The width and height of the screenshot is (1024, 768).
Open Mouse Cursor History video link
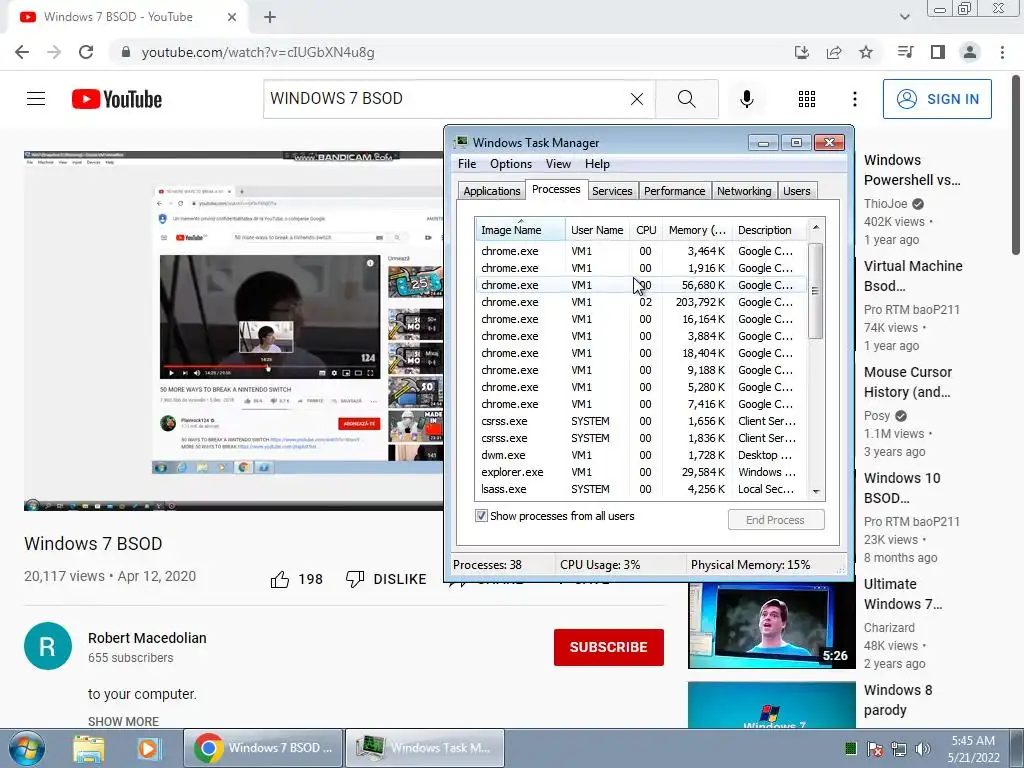(x=908, y=382)
